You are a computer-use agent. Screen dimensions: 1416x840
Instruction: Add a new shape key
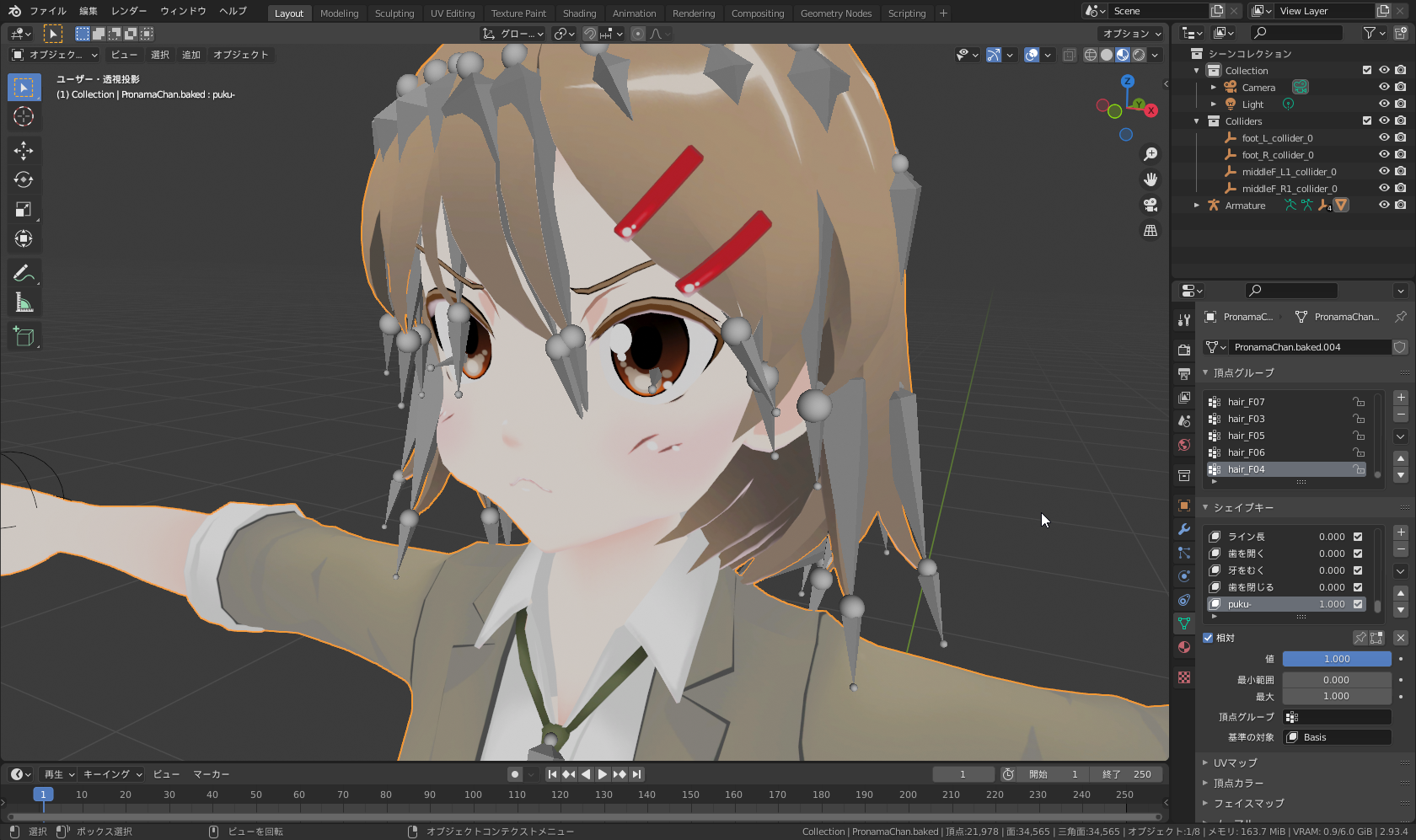coord(1401,532)
